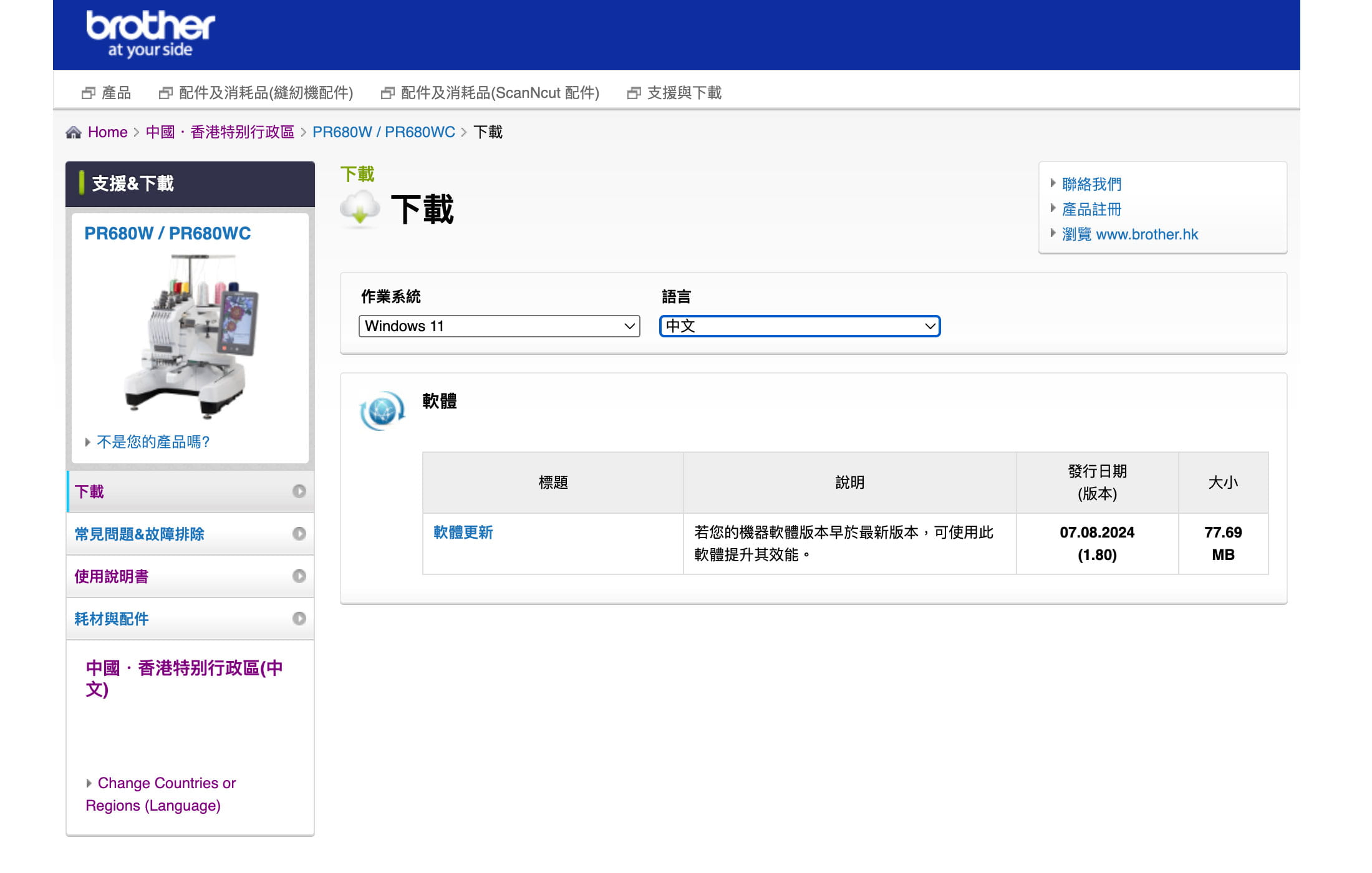Click PR680W / PR680WC breadcrumb link
The image size is (1372, 873).
click(384, 132)
